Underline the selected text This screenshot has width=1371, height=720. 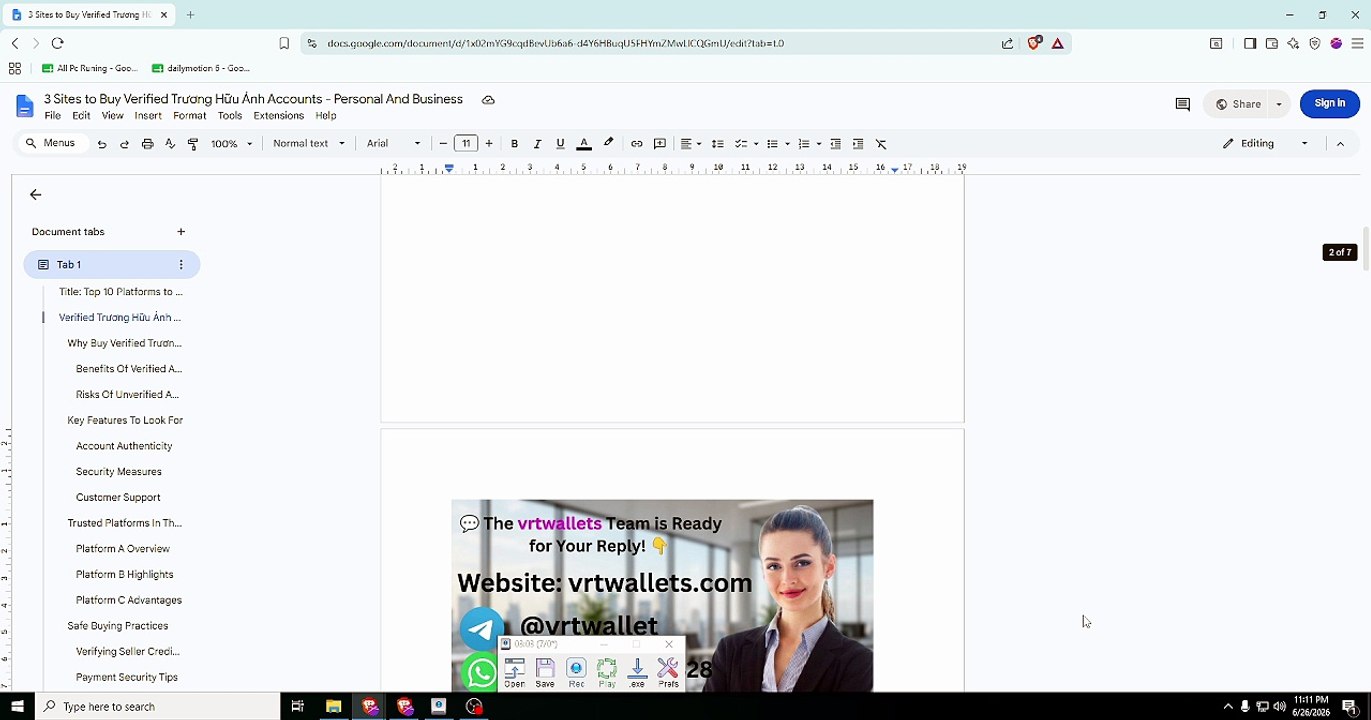pos(560,144)
